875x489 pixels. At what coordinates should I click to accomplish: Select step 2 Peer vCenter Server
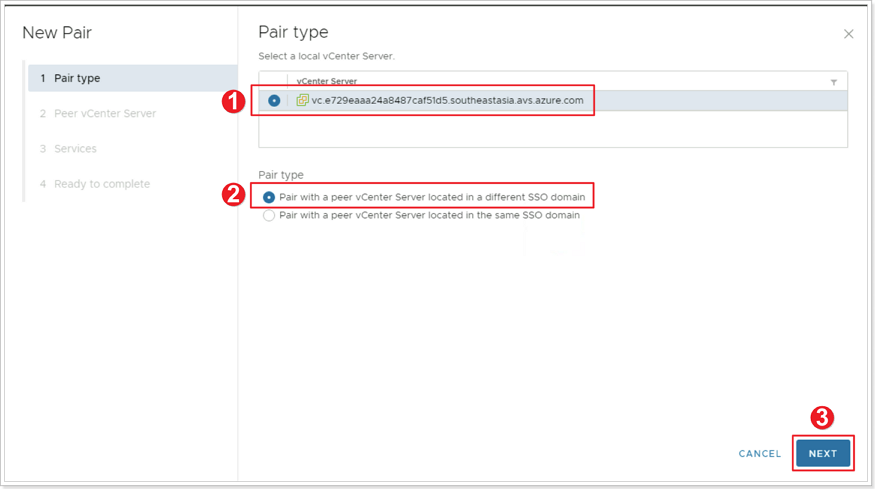(x=98, y=113)
